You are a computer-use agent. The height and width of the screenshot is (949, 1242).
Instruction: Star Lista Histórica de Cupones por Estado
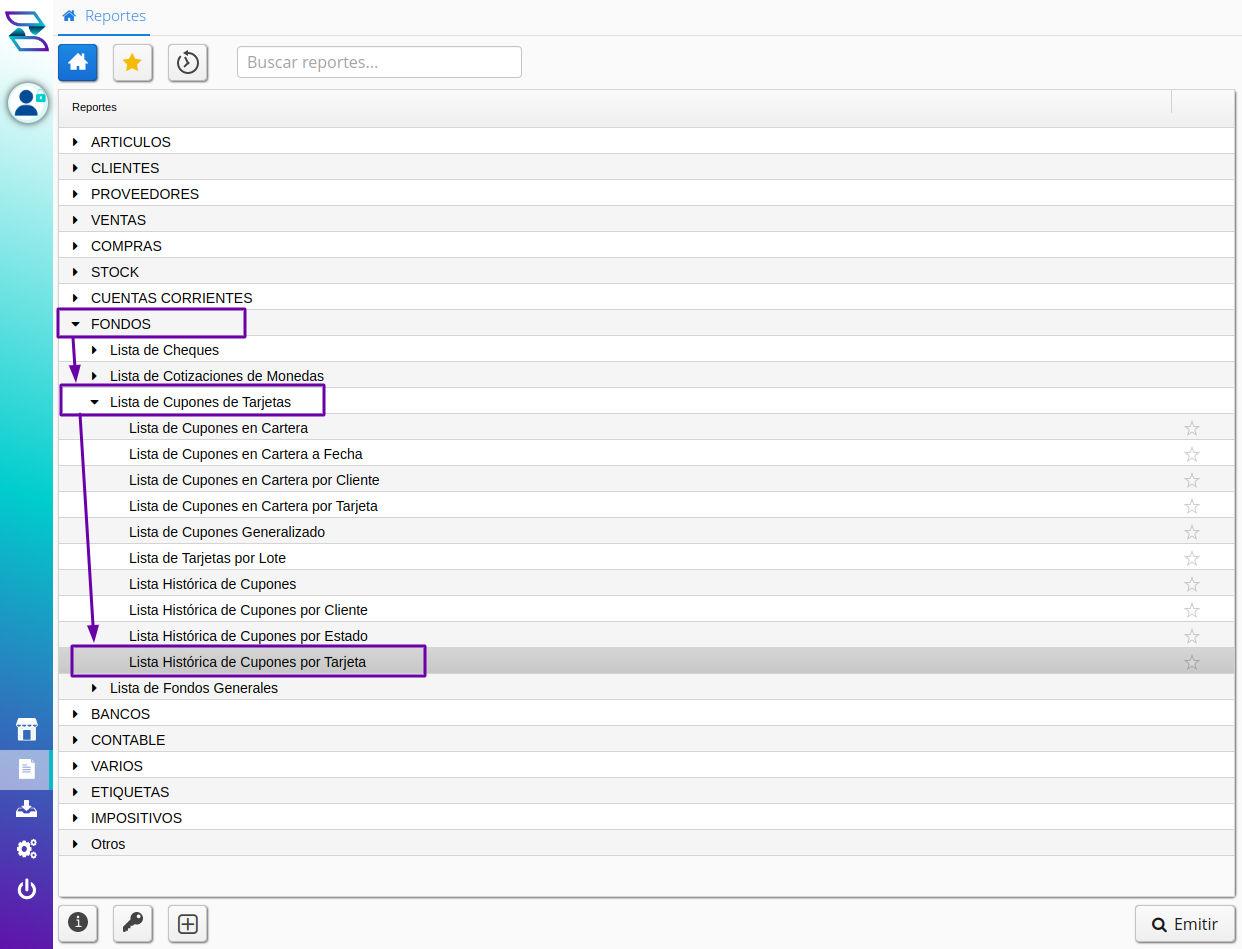click(x=1192, y=636)
